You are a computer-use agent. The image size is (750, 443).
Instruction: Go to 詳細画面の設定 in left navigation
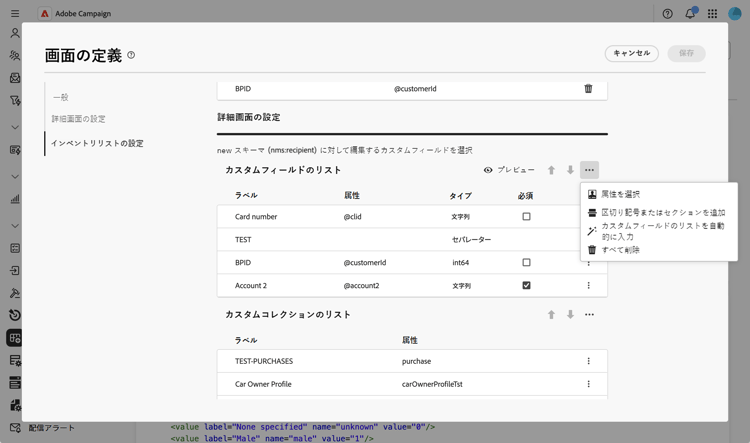pos(78,119)
